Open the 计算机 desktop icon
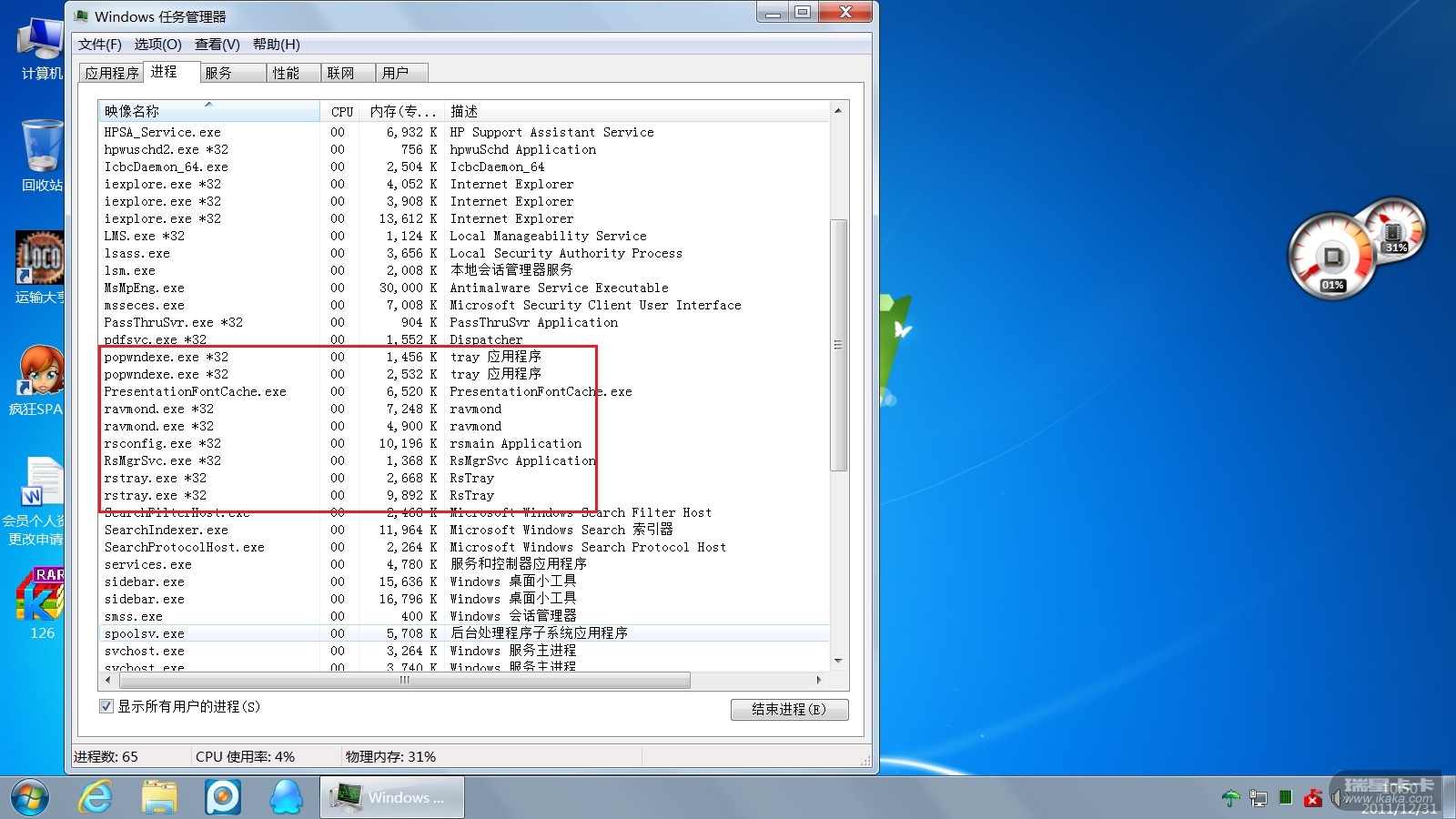The width and height of the screenshot is (1456, 819). click(x=41, y=50)
